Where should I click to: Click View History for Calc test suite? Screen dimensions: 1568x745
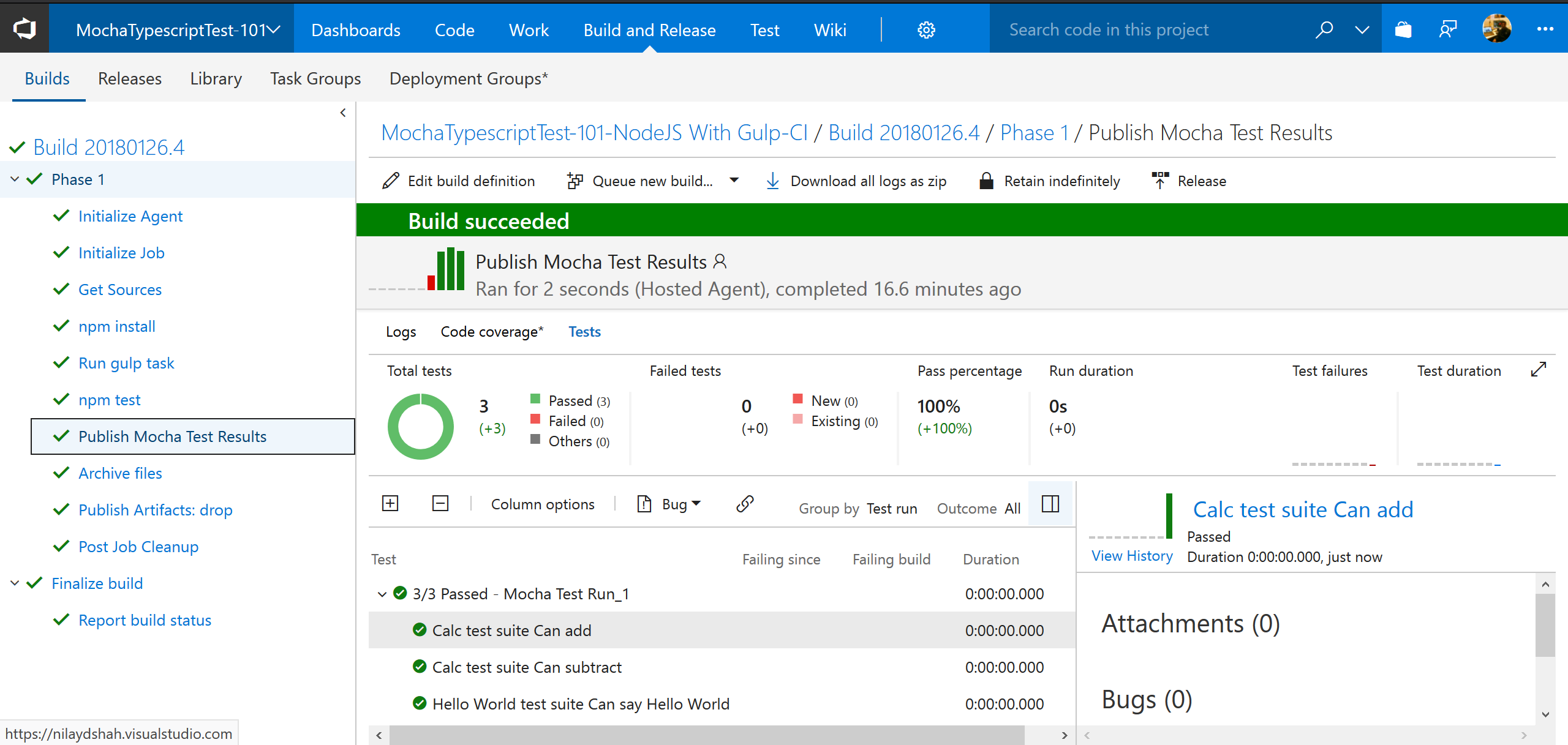[x=1128, y=557]
